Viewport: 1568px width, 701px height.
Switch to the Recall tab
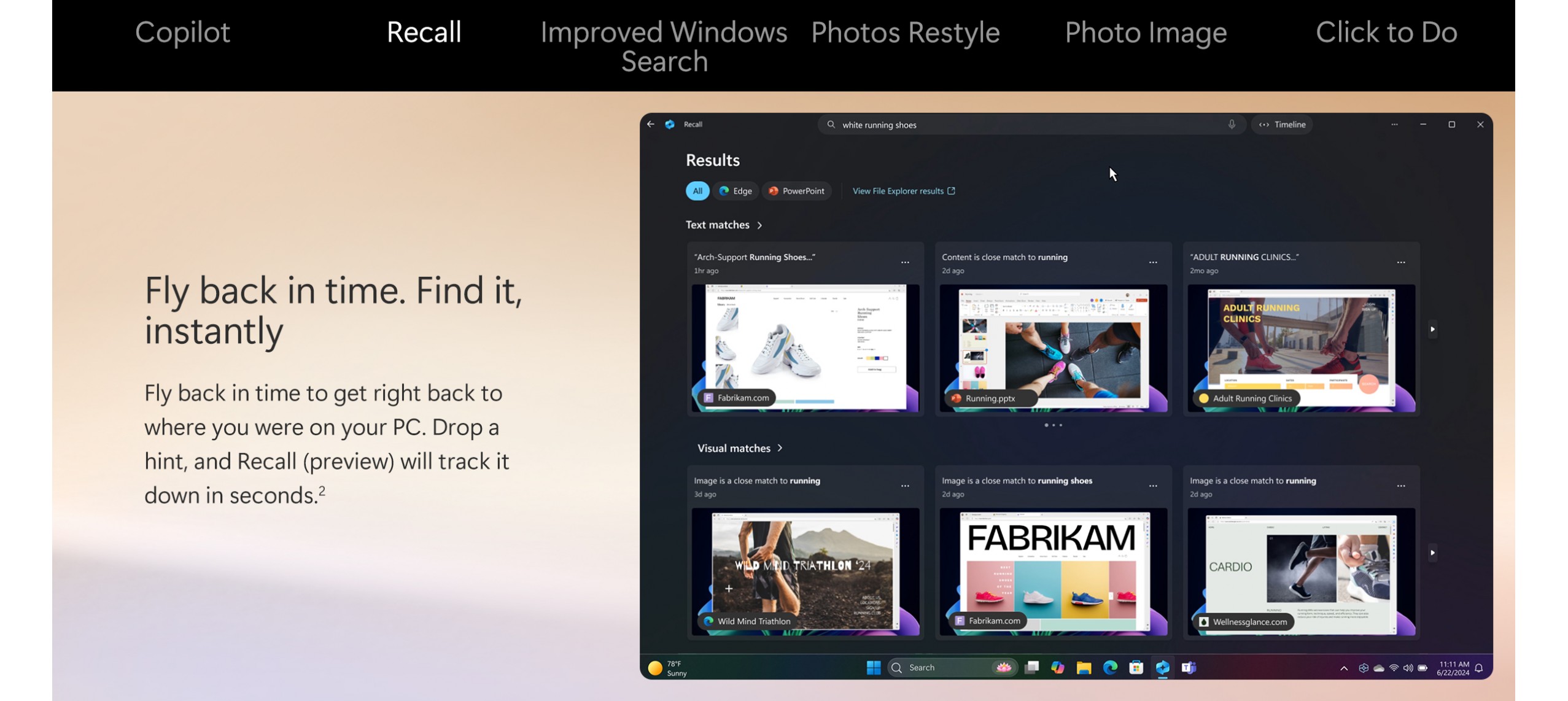point(424,32)
